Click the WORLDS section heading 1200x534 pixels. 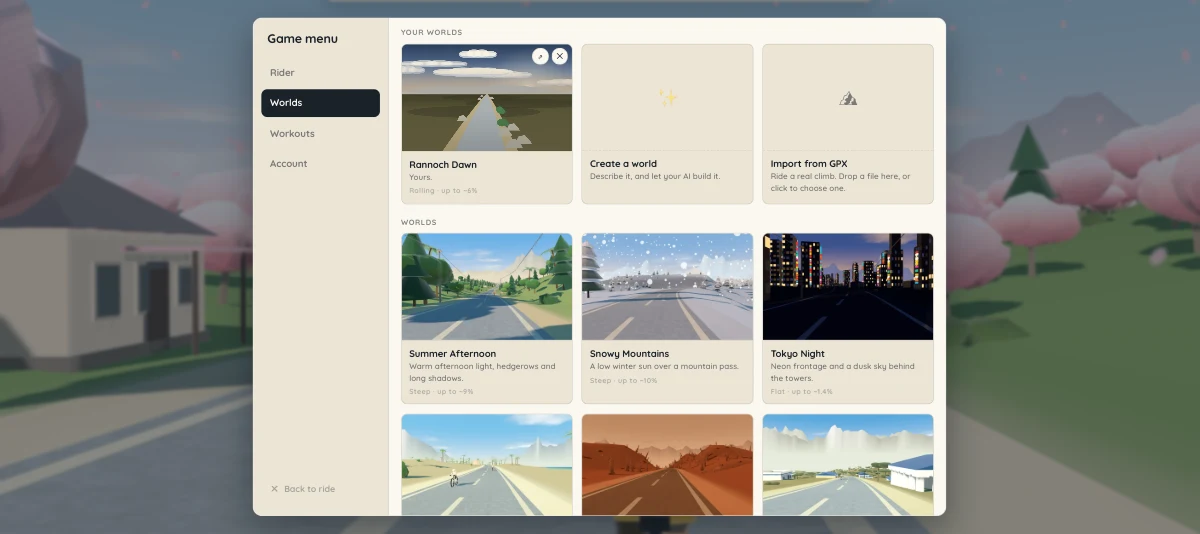coord(419,222)
